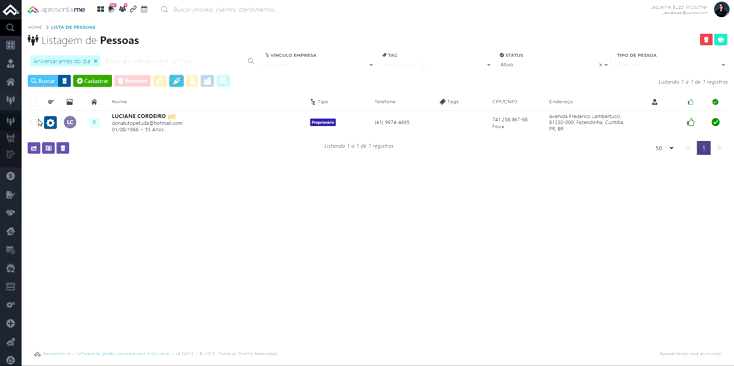
Task: Expand the Status dropdown arrow
Action: 606,65
